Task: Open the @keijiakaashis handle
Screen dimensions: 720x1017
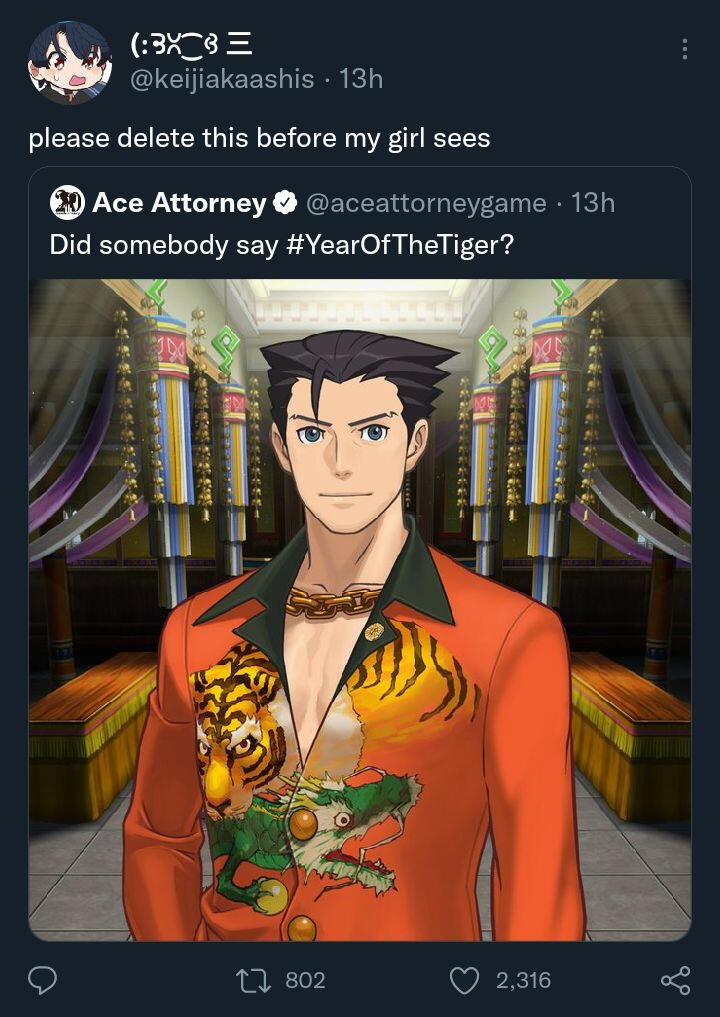Action: pyautogui.click(x=222, y=79)
